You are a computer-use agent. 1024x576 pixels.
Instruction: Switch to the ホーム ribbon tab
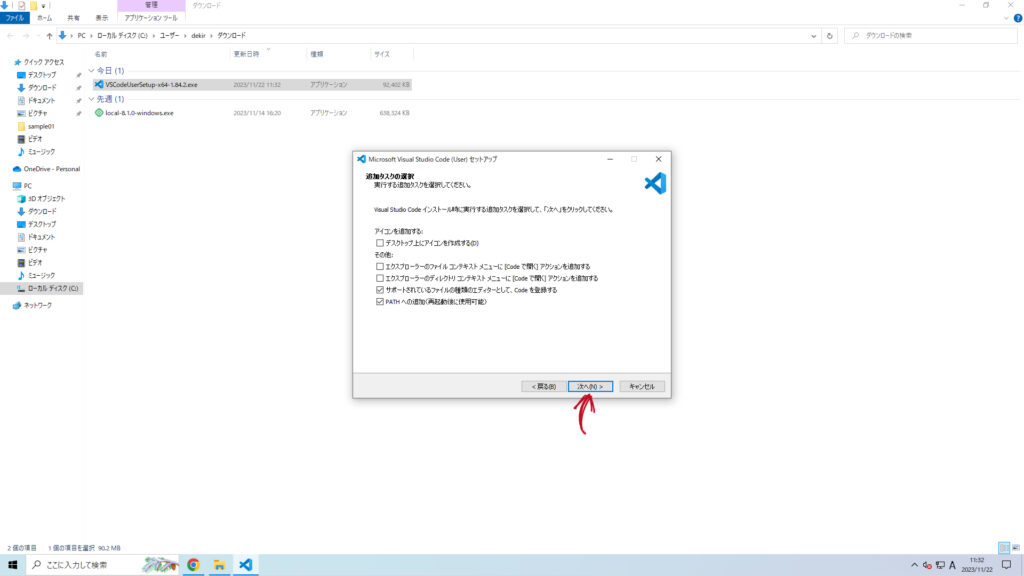pos(44,18)
